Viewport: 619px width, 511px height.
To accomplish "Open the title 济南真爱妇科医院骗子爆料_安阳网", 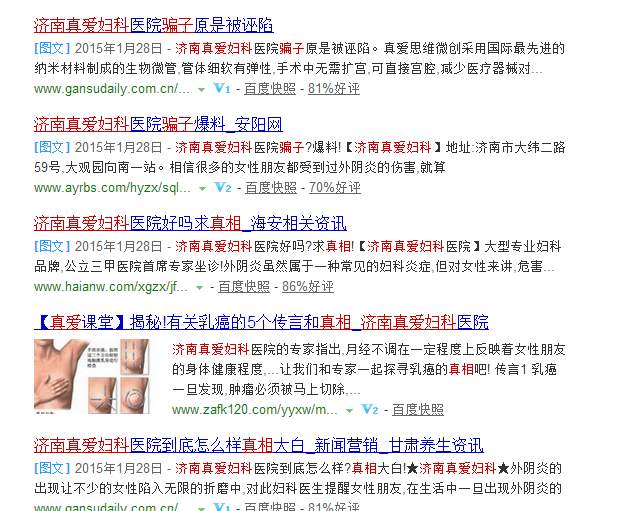I will (x=158, y=124).
